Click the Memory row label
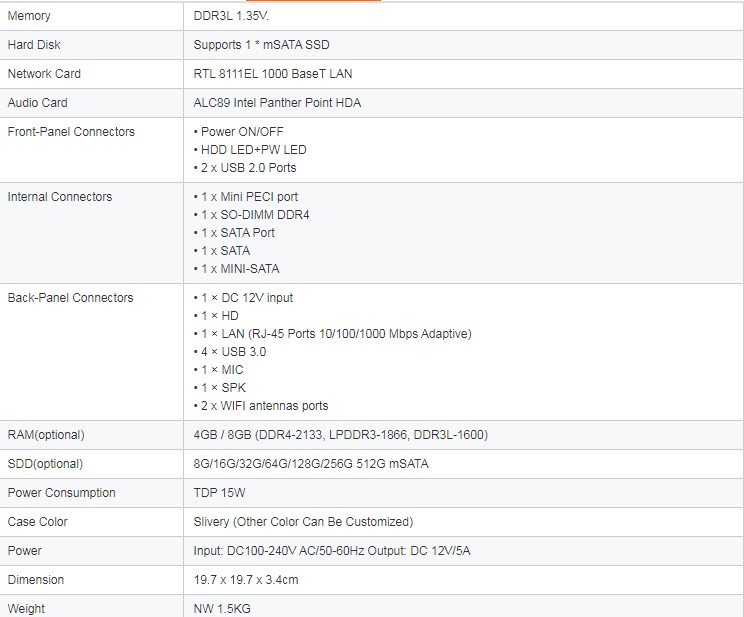Viewport: 744px width, 617px height. (29, 16)
